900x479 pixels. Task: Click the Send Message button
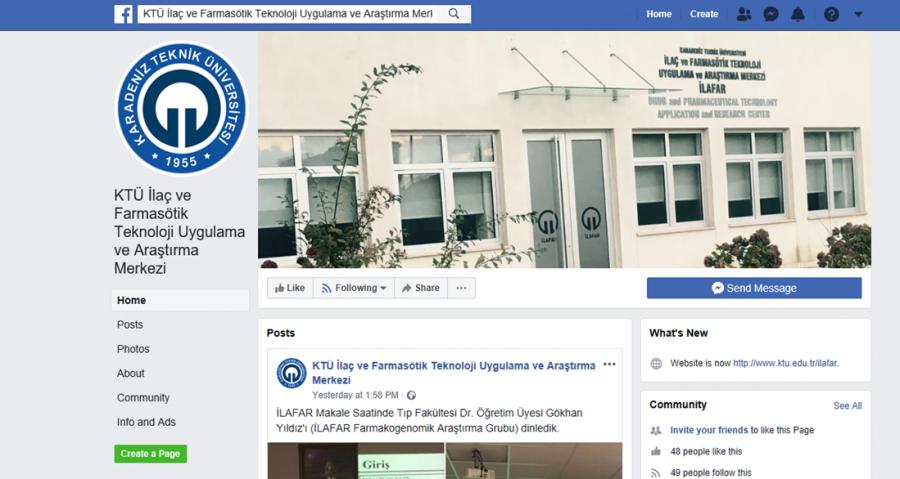[x=754, y=288]
